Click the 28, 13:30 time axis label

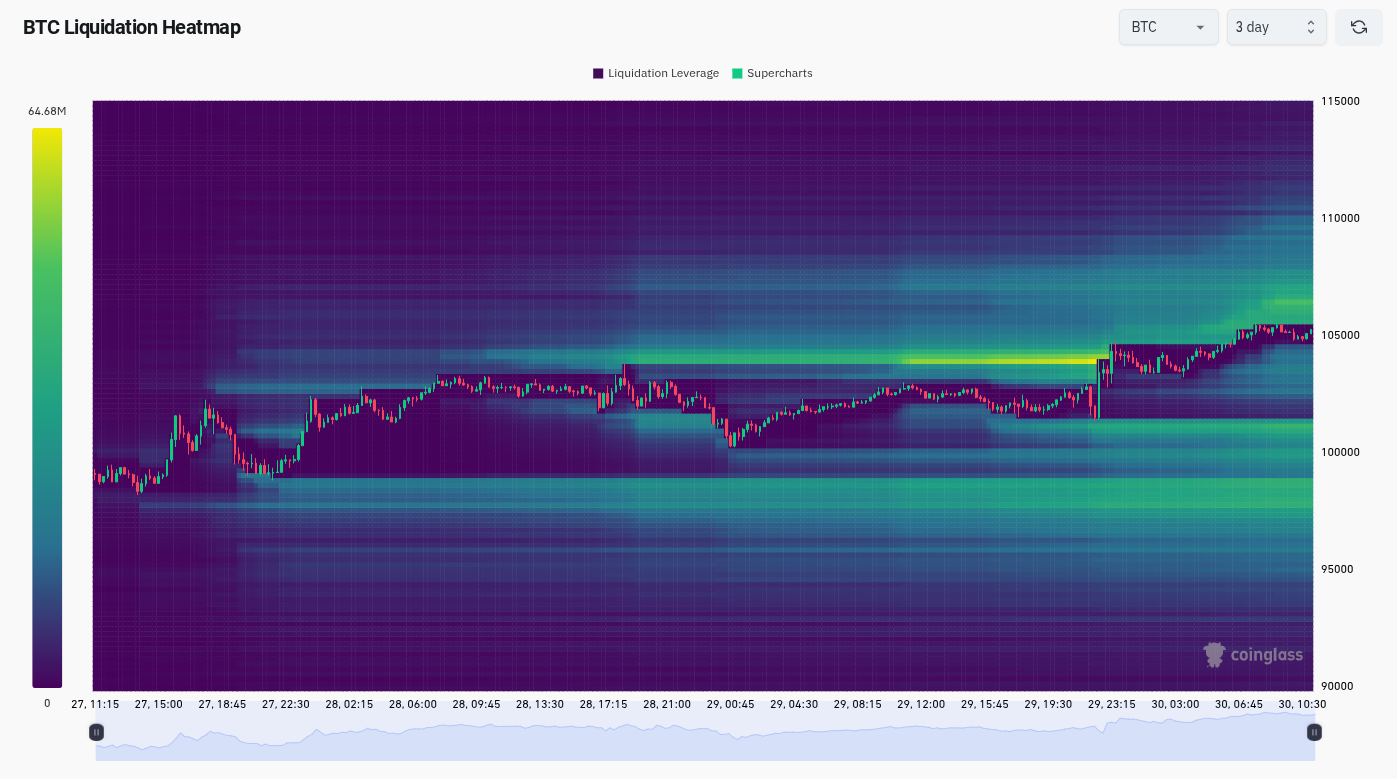(540, 704)
